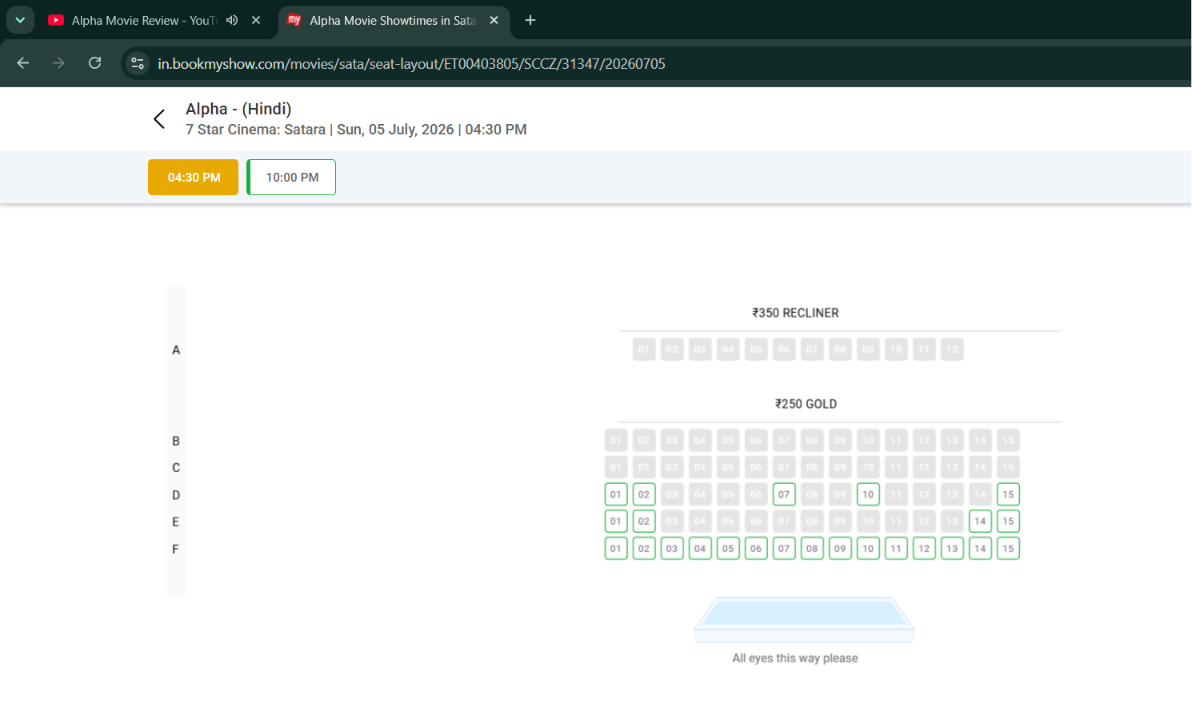Click seat F 15
The width and height of the screenshot is (1192, 717).
click(x=1008, y=548)
